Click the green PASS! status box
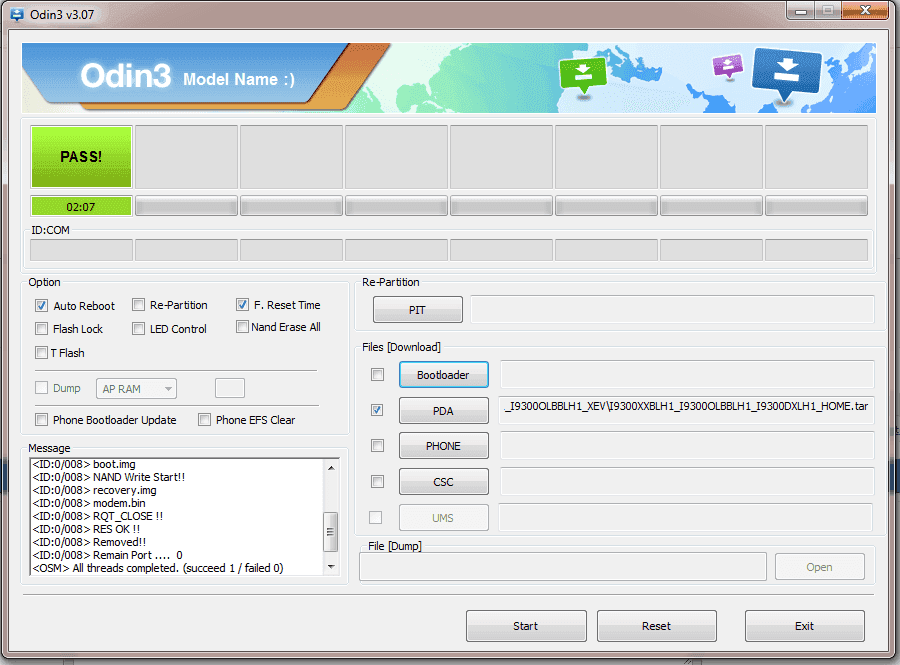This screenshot has height=665, width=900. point(82,157)
